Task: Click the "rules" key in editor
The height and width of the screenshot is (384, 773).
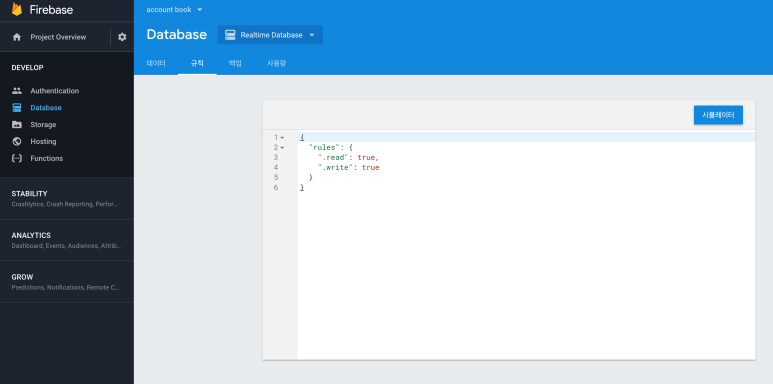Action: pos(325,147)
